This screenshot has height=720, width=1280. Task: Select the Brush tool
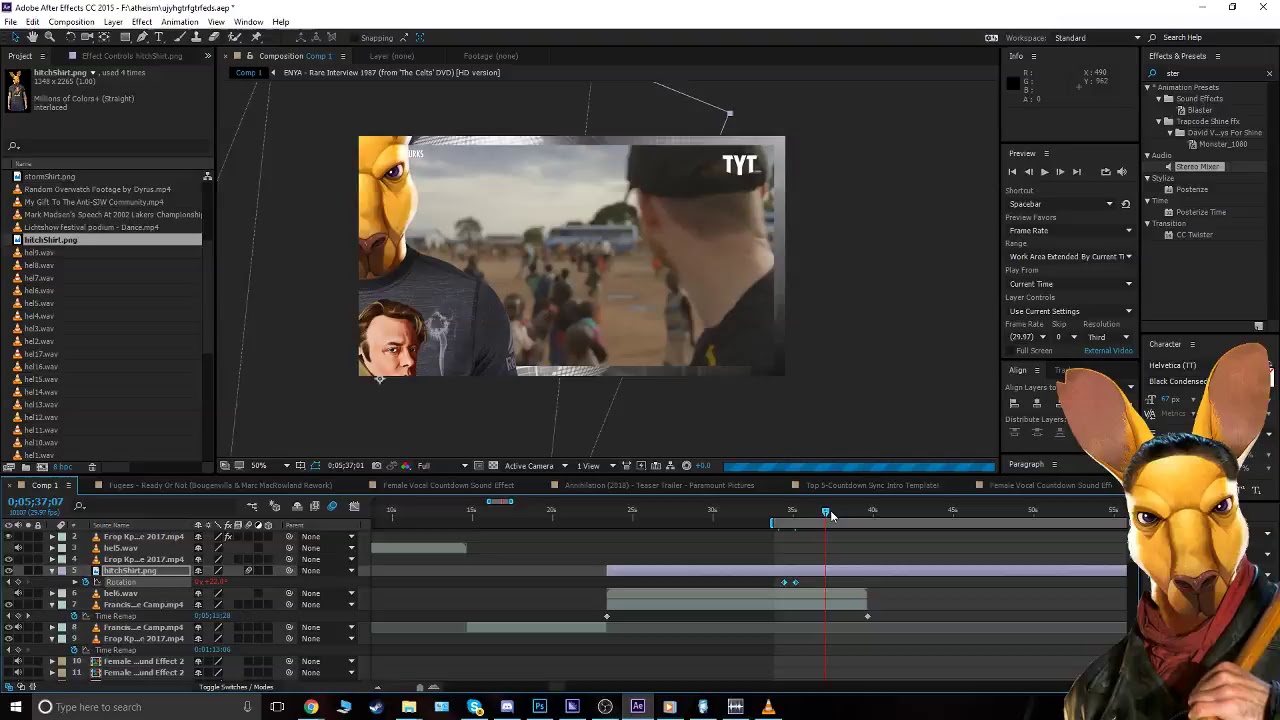coord(178,37)
